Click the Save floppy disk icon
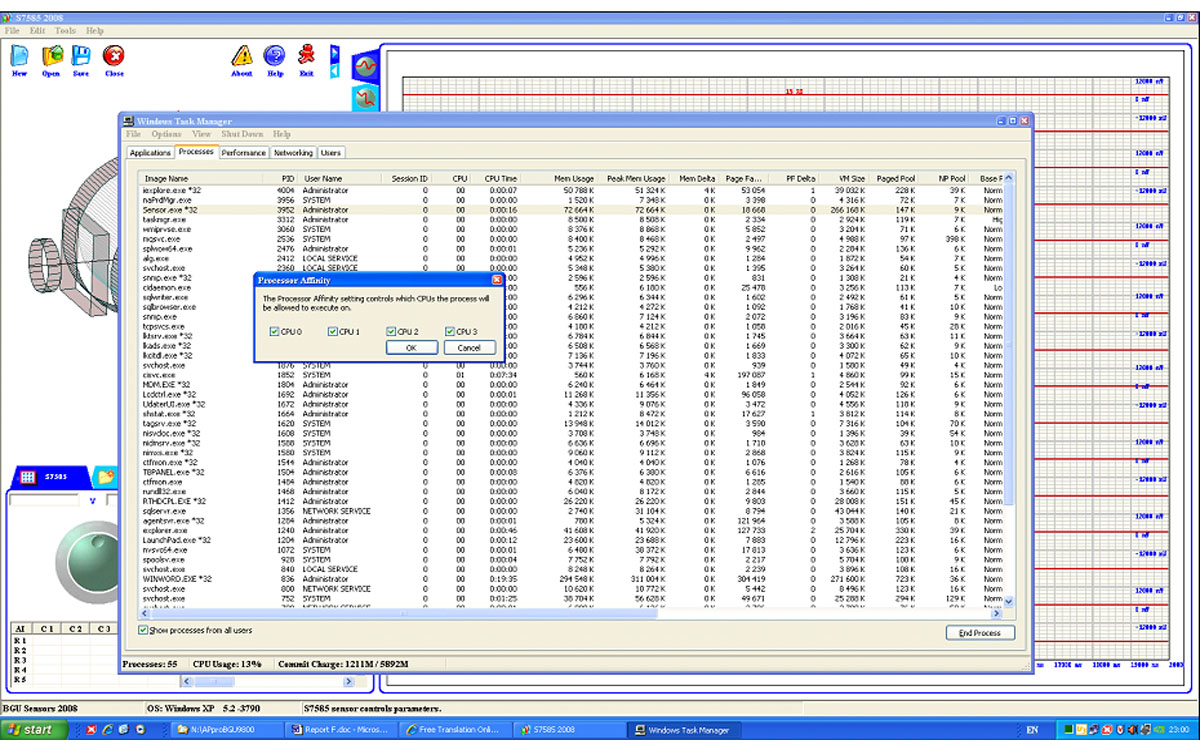The width and height of the screenshot is (1200, 750). 81,56
